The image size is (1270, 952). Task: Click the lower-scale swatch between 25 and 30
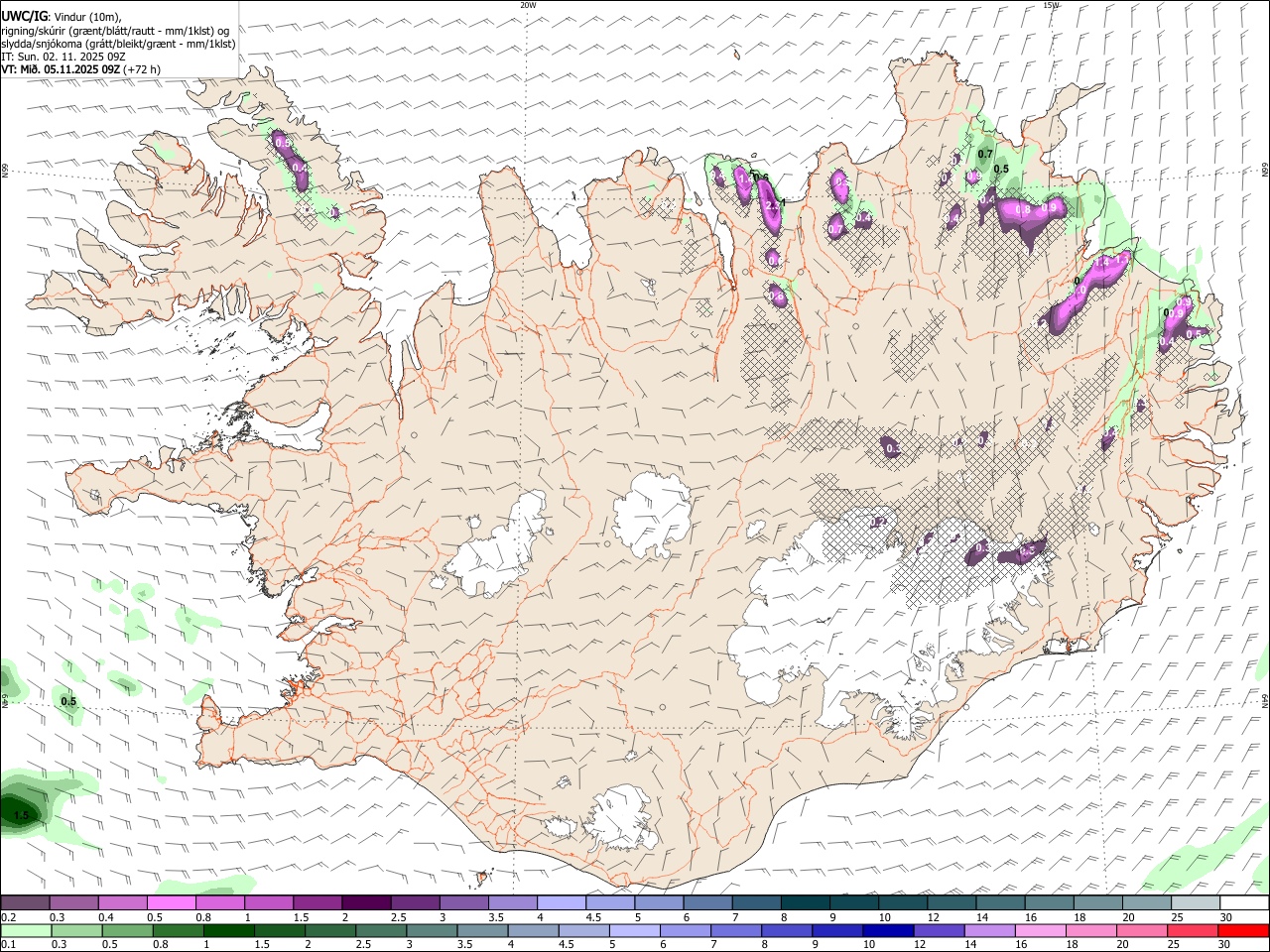[1192, 930]
